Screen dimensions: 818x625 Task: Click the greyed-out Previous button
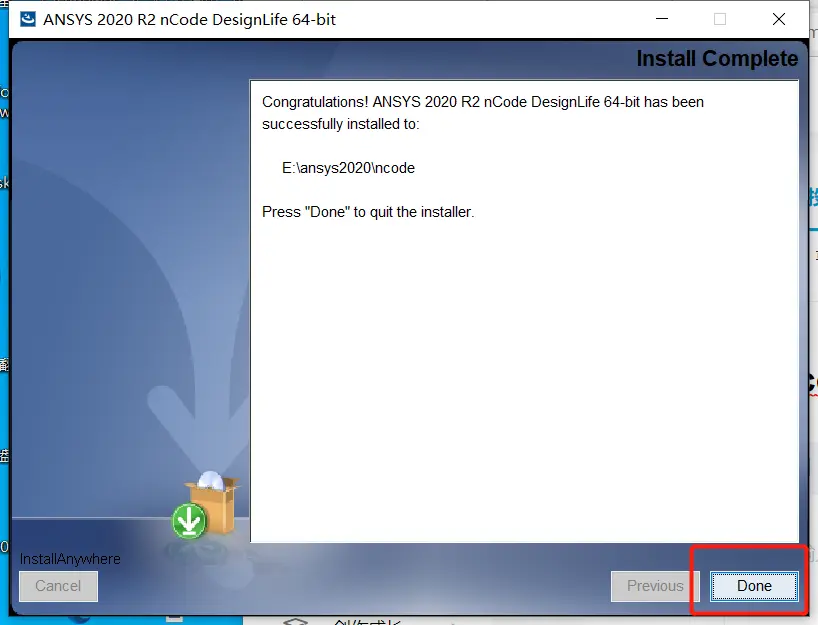[x=655, y=586]
